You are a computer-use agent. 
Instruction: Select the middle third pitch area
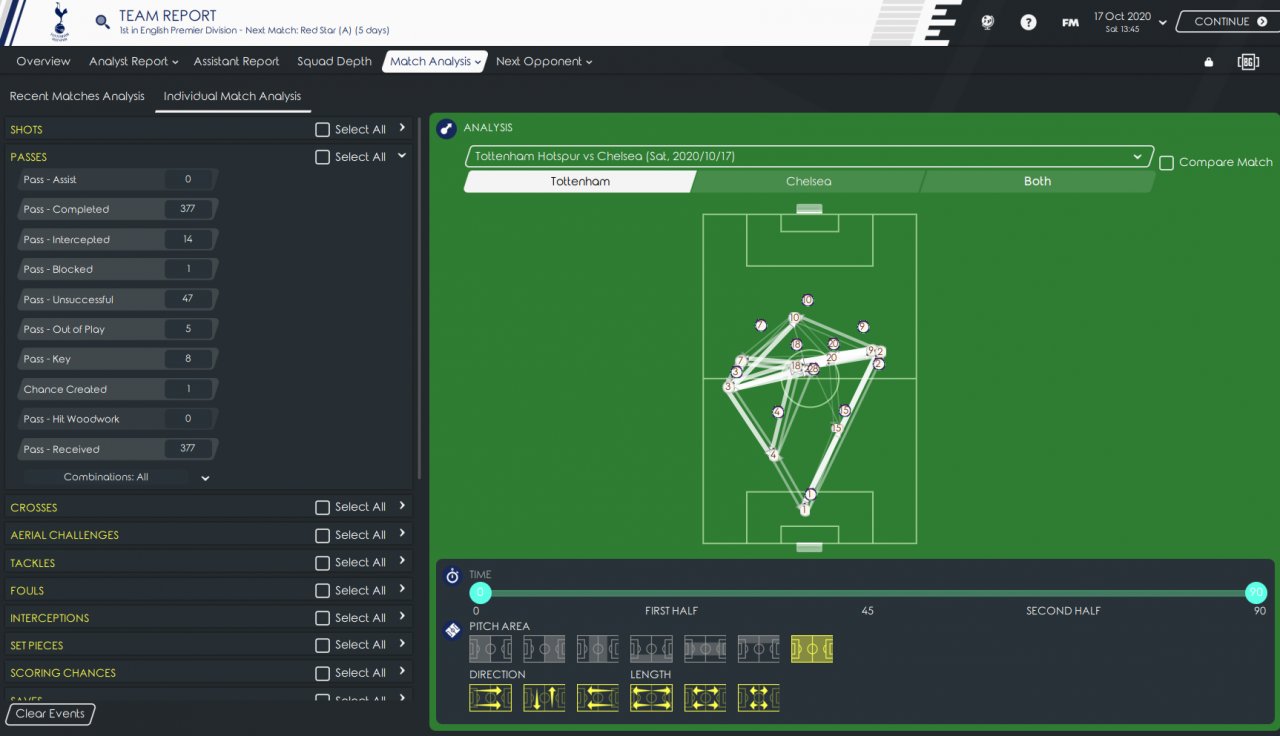[x=598, y=649]
